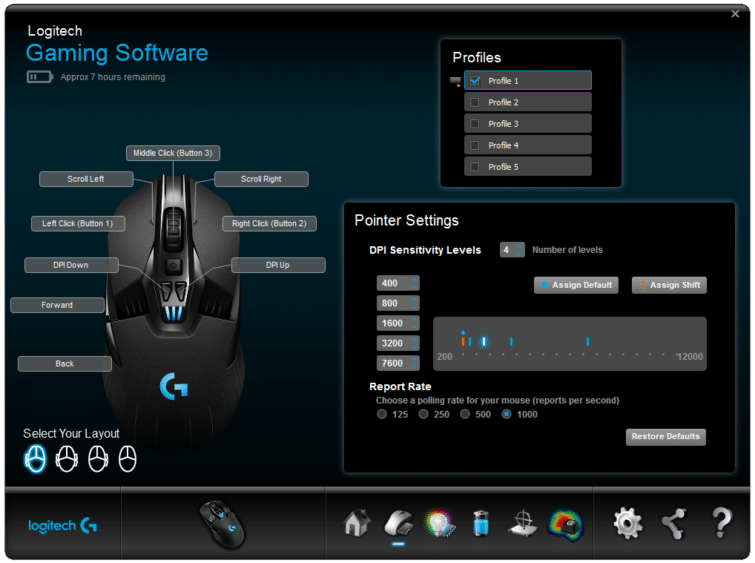
Task: Adjust the 7600 DPI stepper arrows
Action: coord(415,363)
